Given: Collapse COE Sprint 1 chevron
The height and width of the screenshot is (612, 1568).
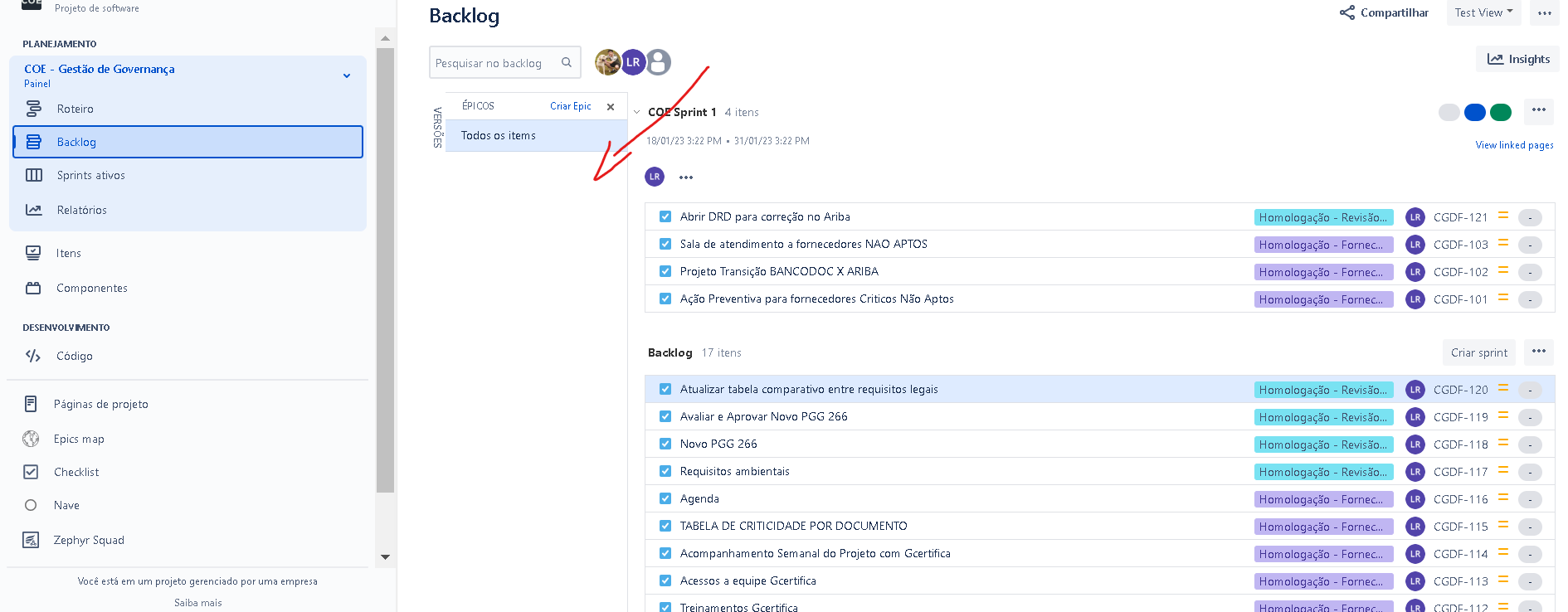Looking at the screenshot, I should point(637,113).
